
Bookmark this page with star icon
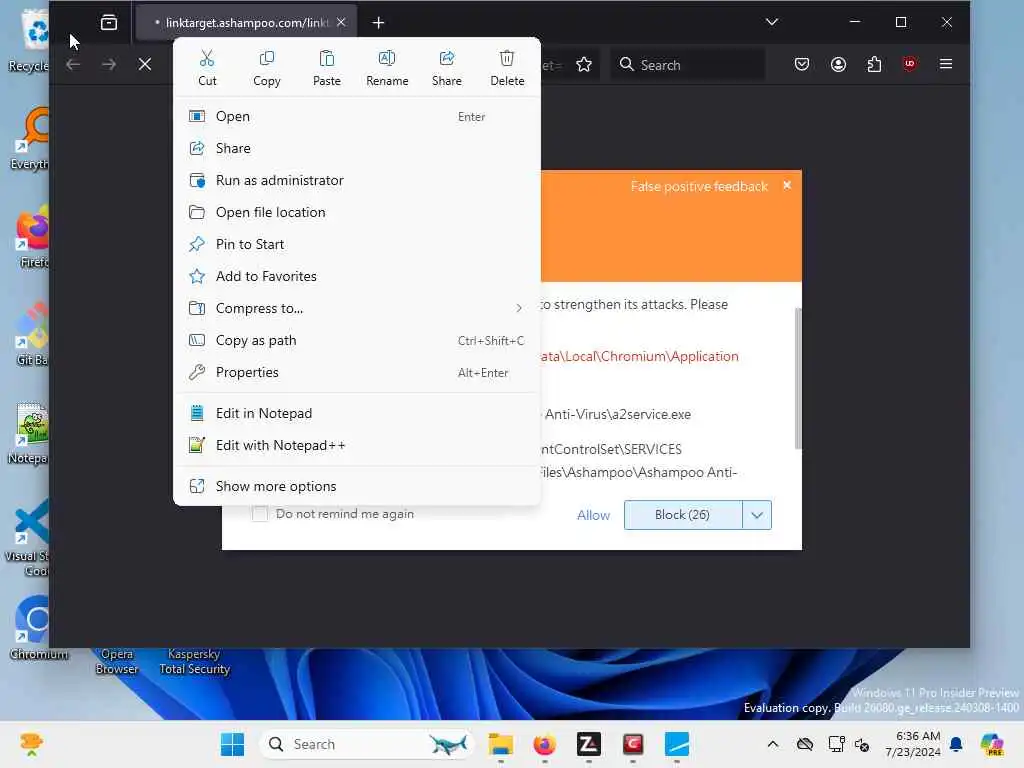coord(584,64)
